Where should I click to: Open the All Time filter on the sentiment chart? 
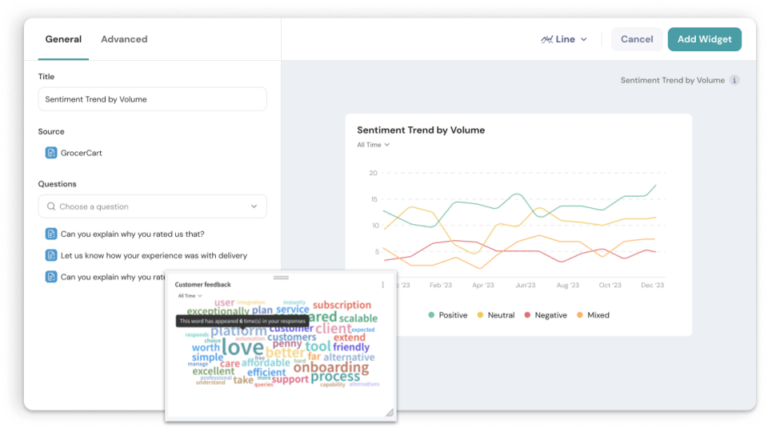point(373,145)
